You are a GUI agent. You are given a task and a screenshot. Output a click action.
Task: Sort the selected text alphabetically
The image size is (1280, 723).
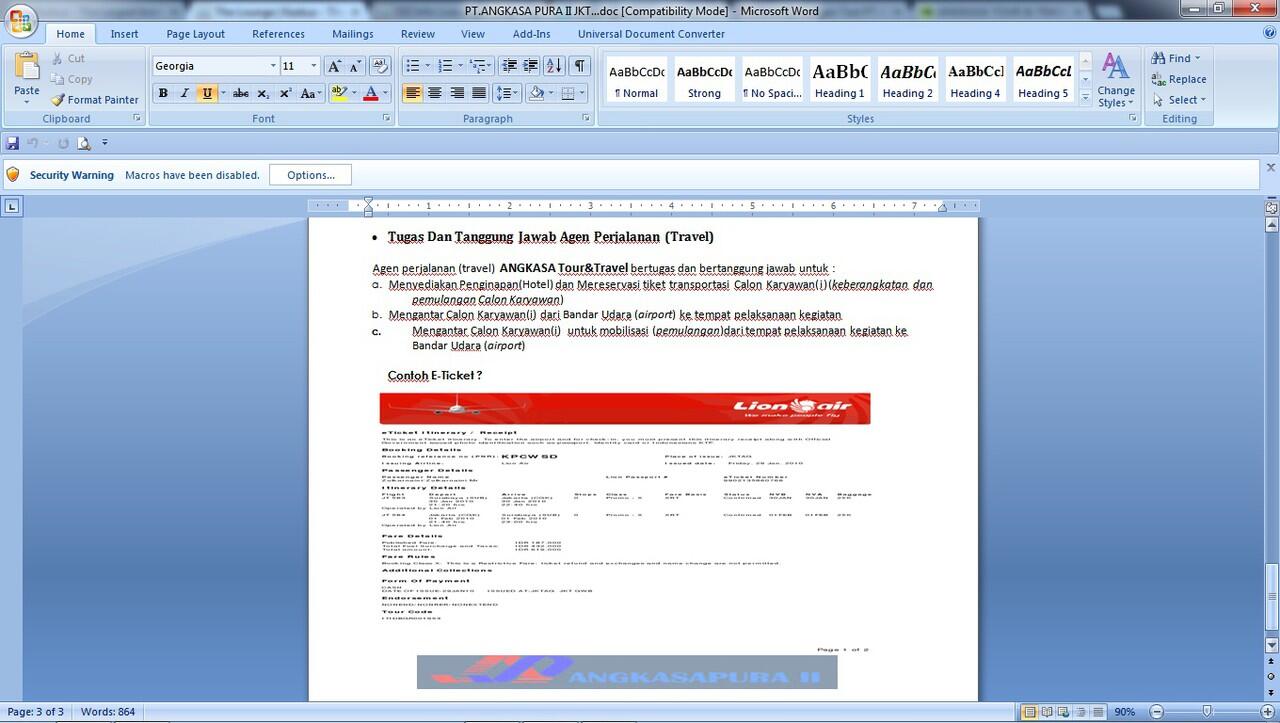[x=556, y=66]
